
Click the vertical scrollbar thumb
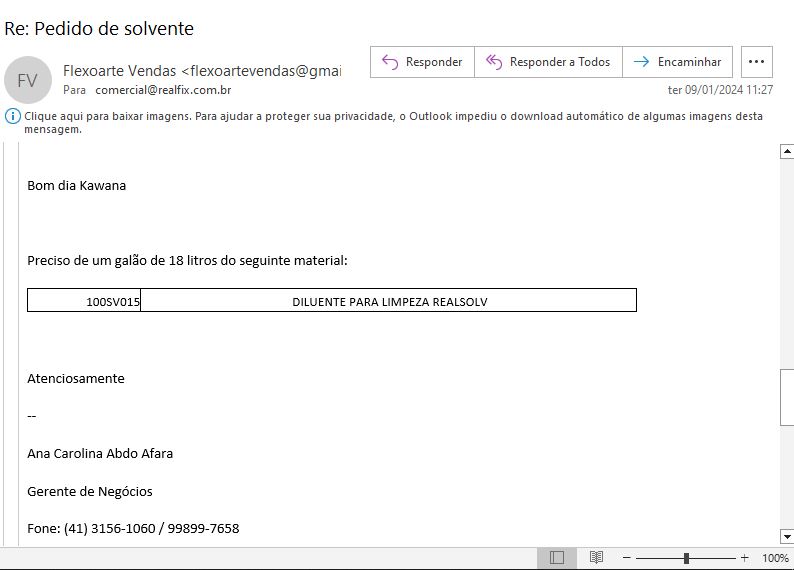[786, 397]
